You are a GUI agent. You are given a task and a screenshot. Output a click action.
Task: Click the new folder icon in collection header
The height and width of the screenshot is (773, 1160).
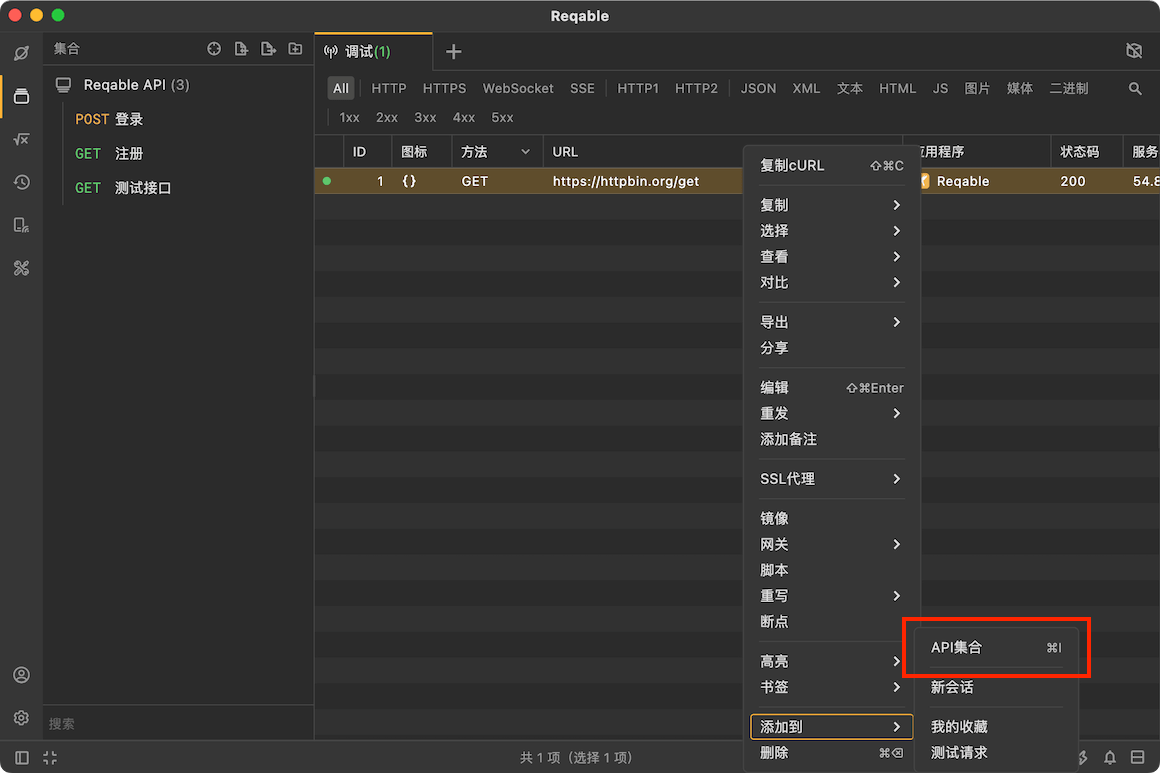pyautogui.click(x=295, y=49)
